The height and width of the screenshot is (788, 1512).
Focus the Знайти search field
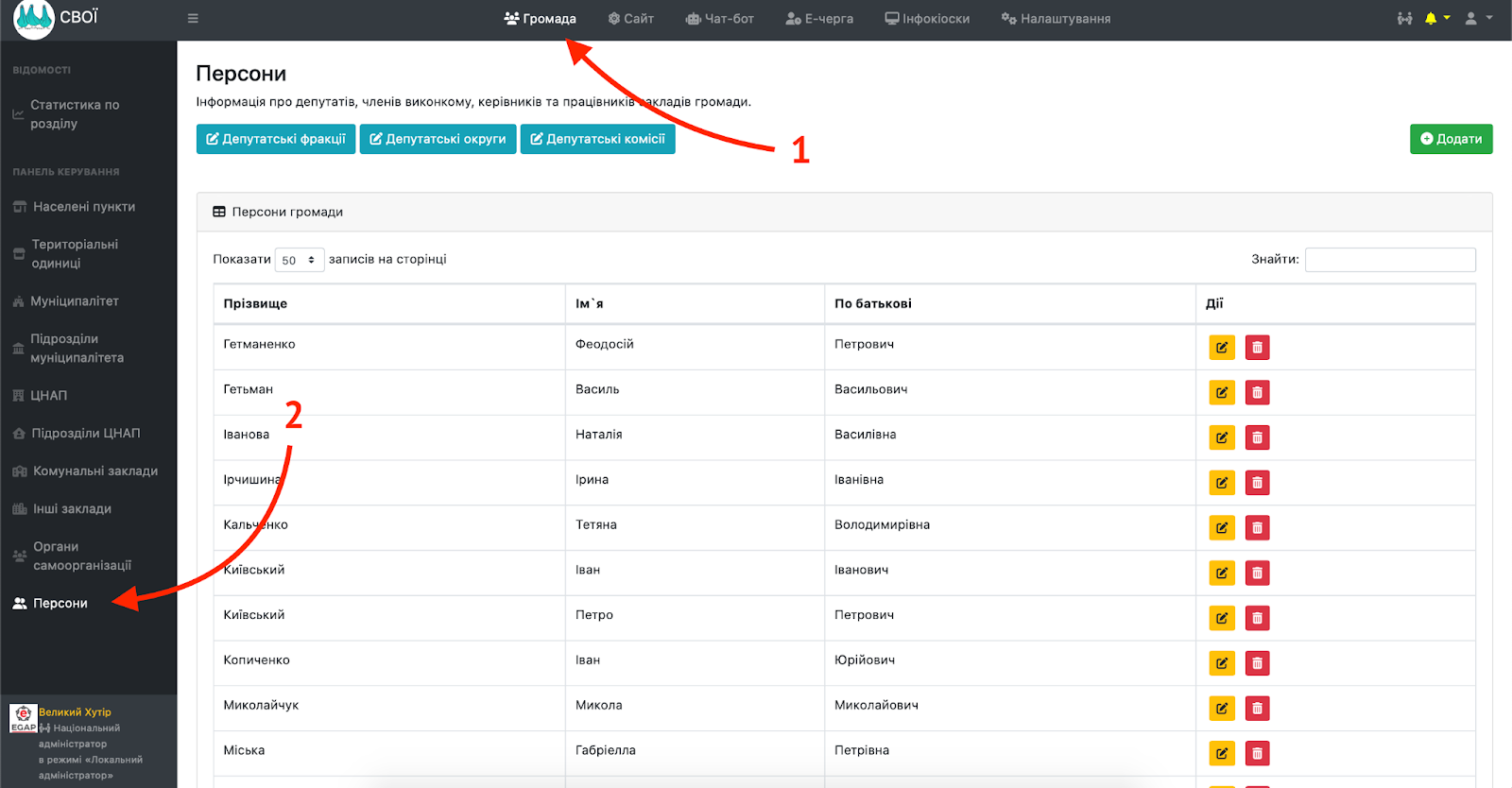1389,260
